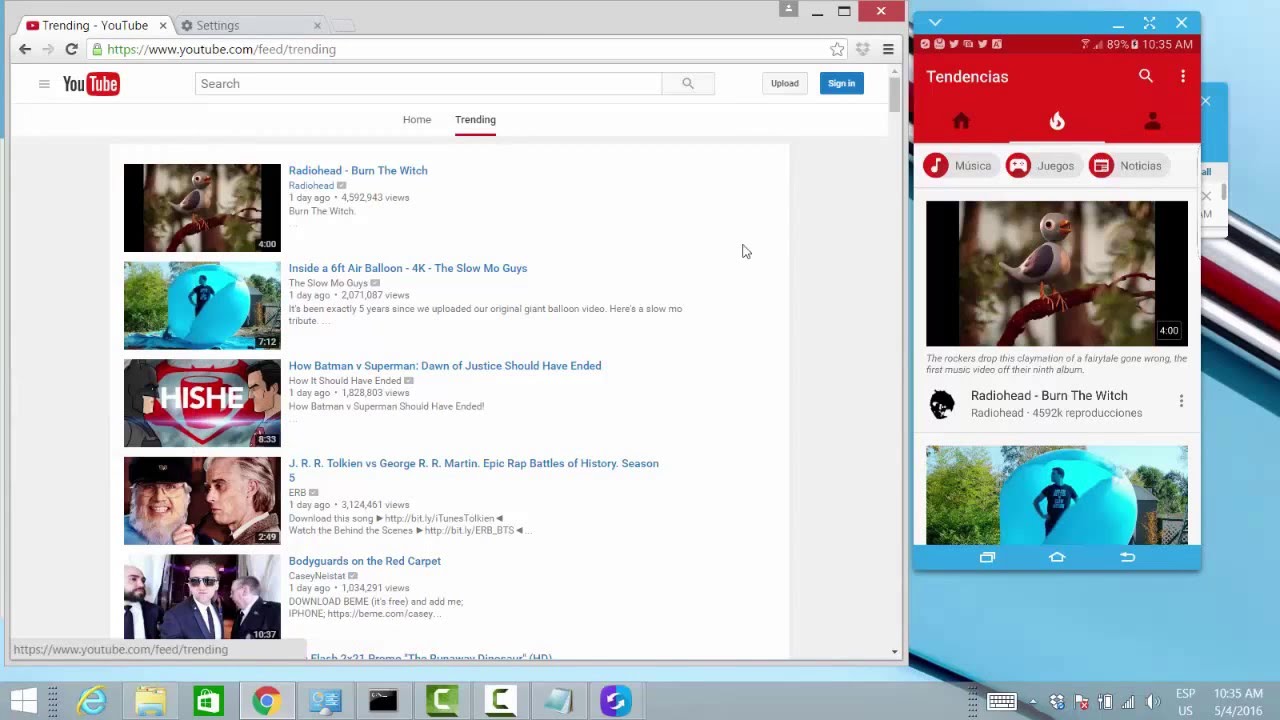Tap the account person icon in mobile app
Image resolution: width=1280 pixels, height=720 pixels.
click(1153, 121)
